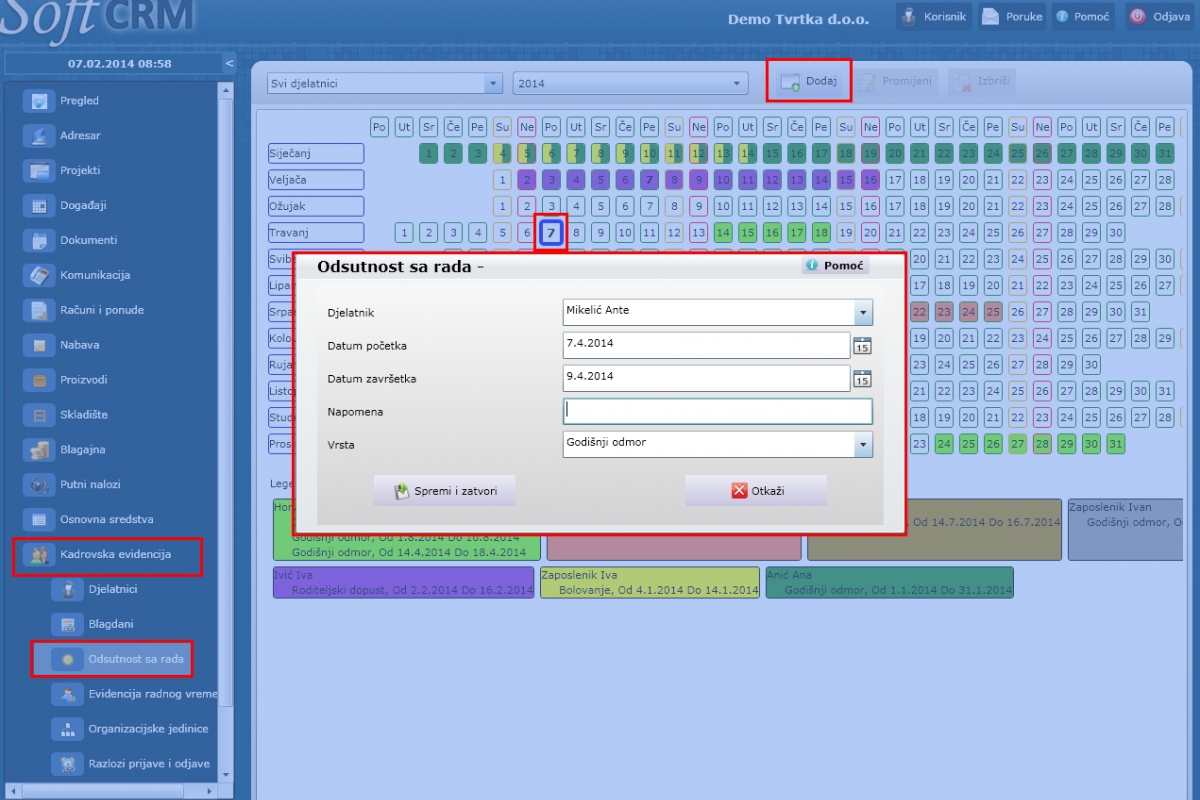Click the Napomena note field
Image resolution: width=1200 pixels, height=800 pixels.
coord(718,411)
